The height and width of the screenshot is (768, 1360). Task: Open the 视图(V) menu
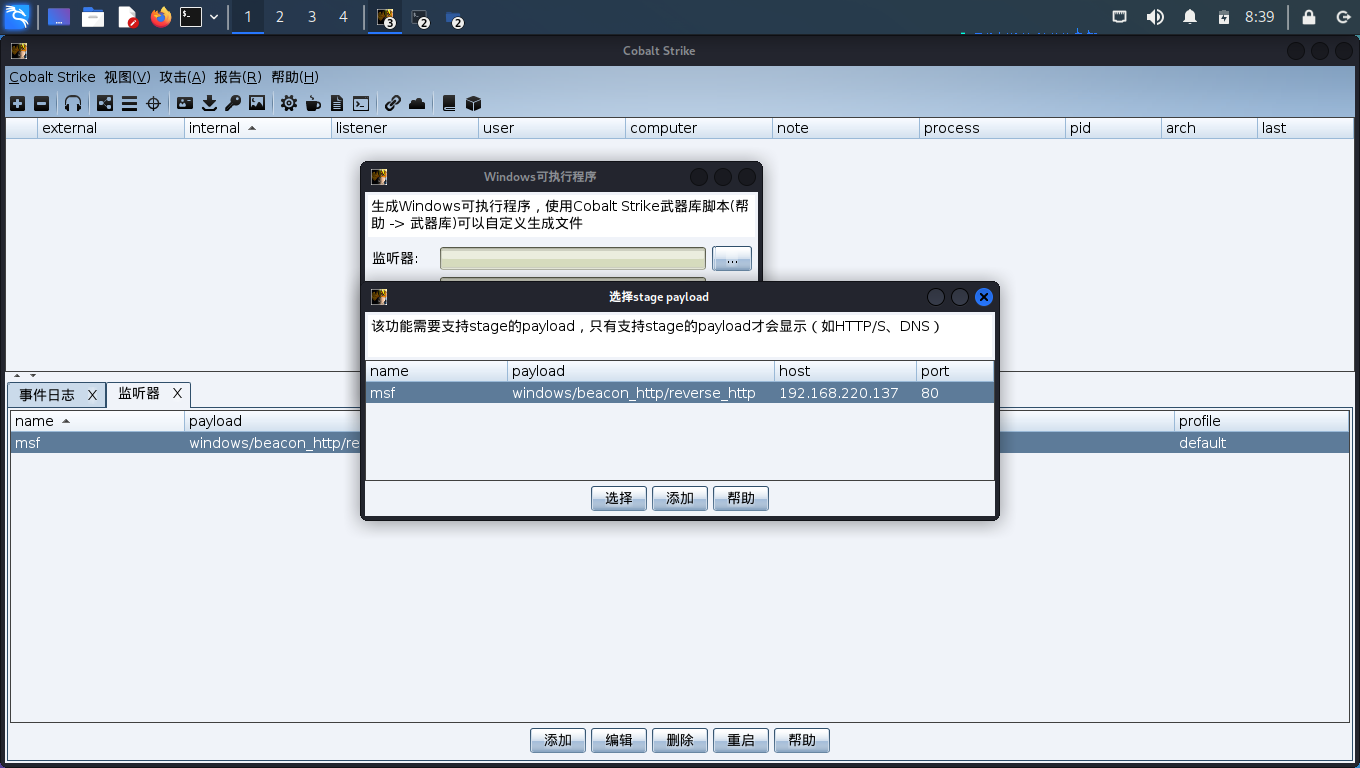[x=127, y=77]
